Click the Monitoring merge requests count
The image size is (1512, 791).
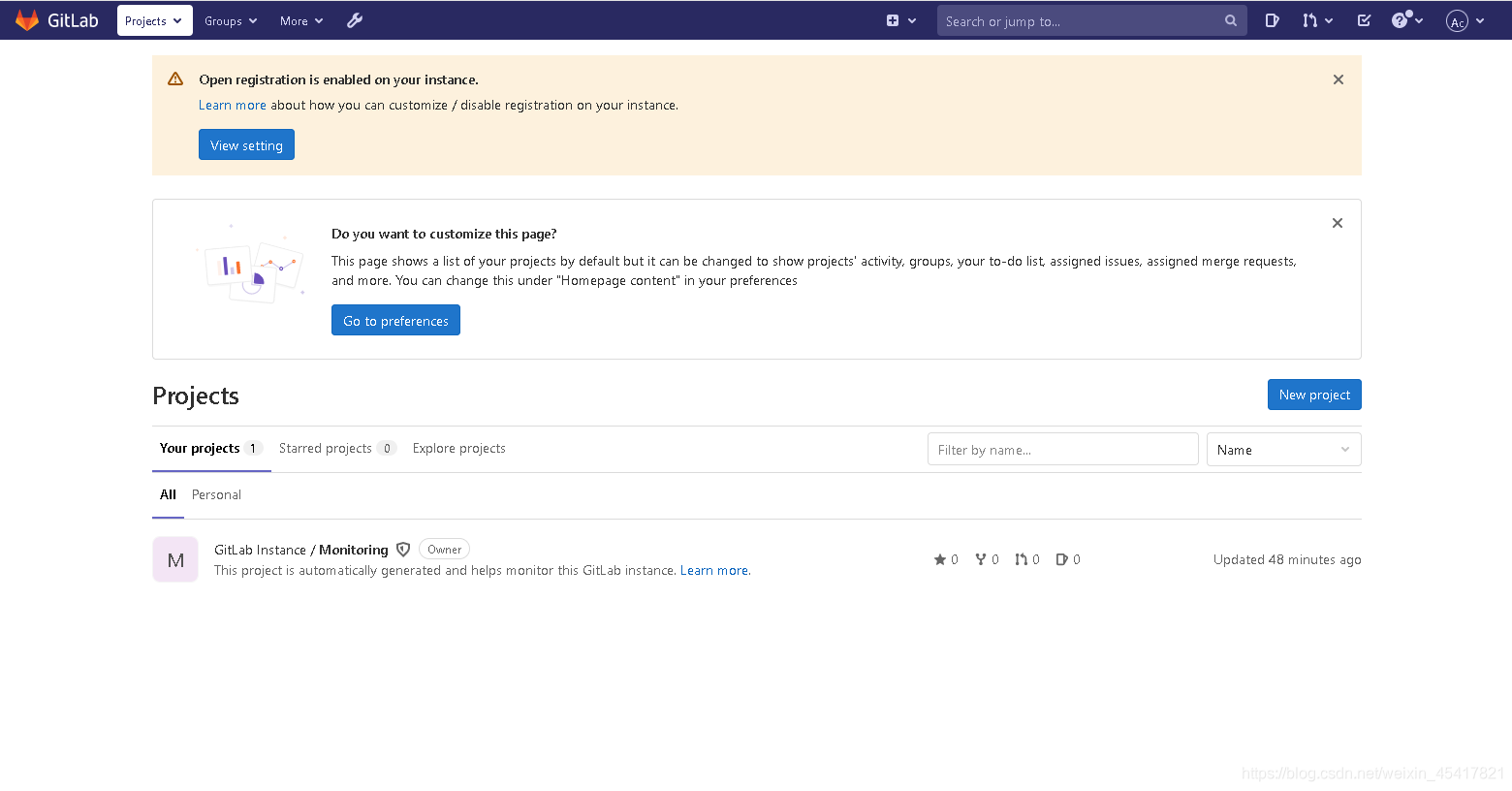(x=1027, y=559)
